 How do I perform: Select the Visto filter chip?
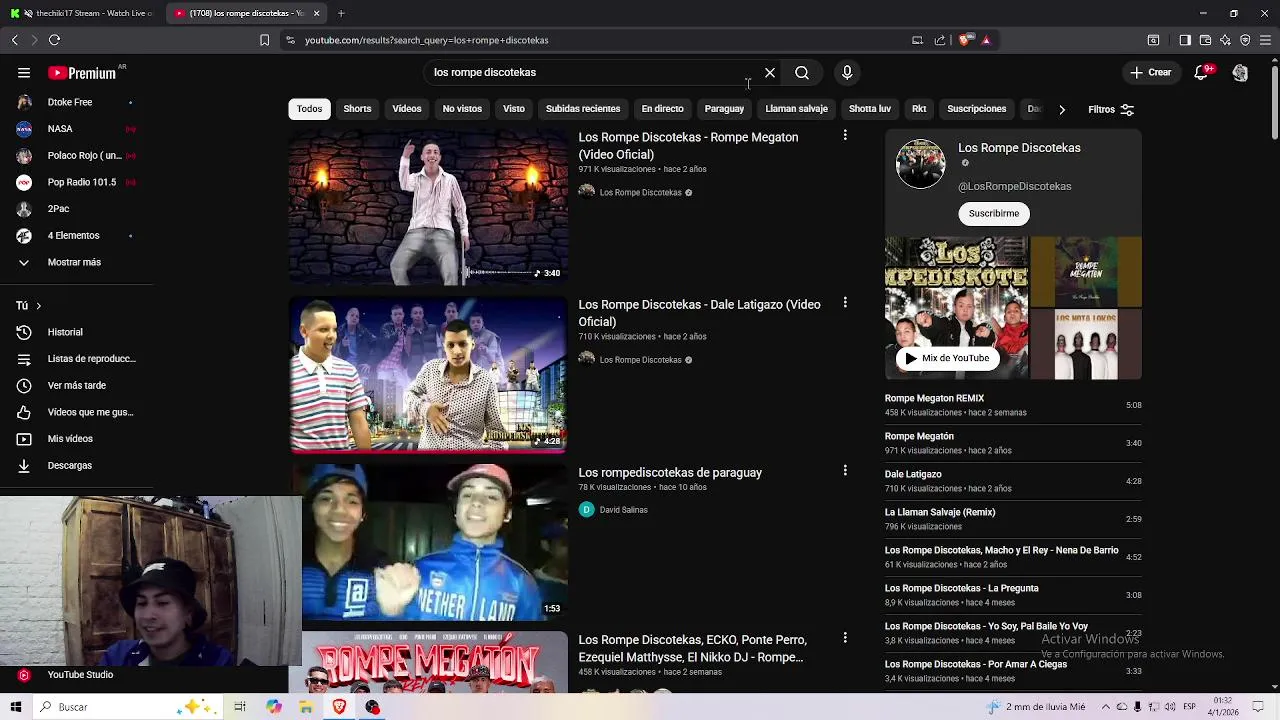[514, 109]
